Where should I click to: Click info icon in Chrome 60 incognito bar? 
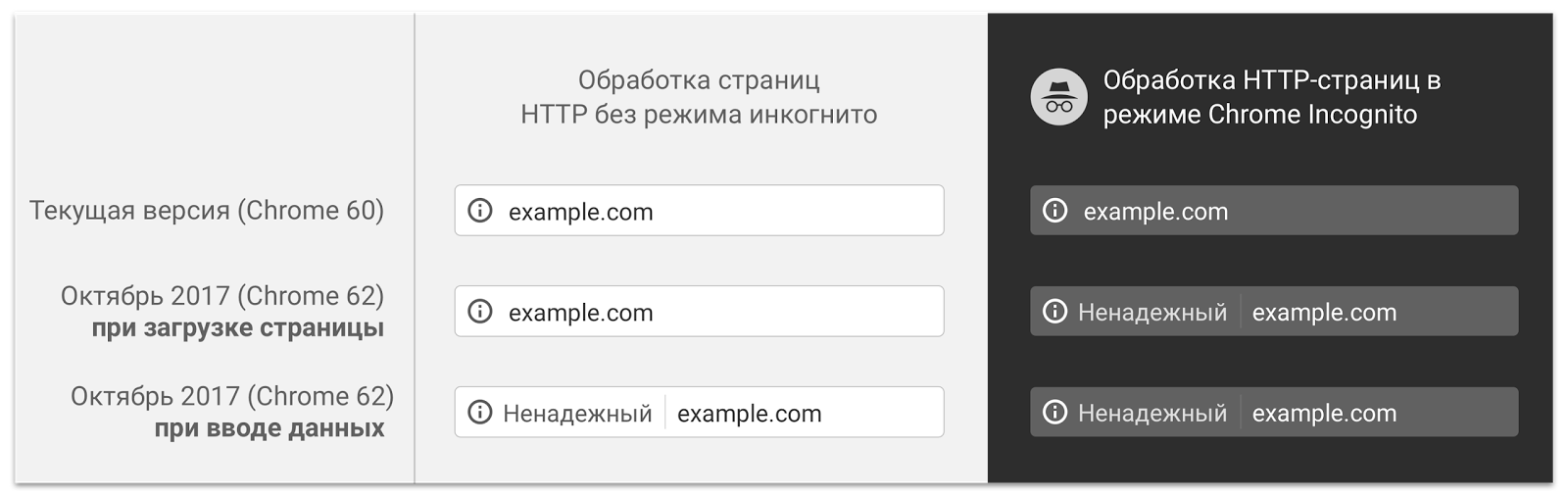click(x=1054, y=211)
